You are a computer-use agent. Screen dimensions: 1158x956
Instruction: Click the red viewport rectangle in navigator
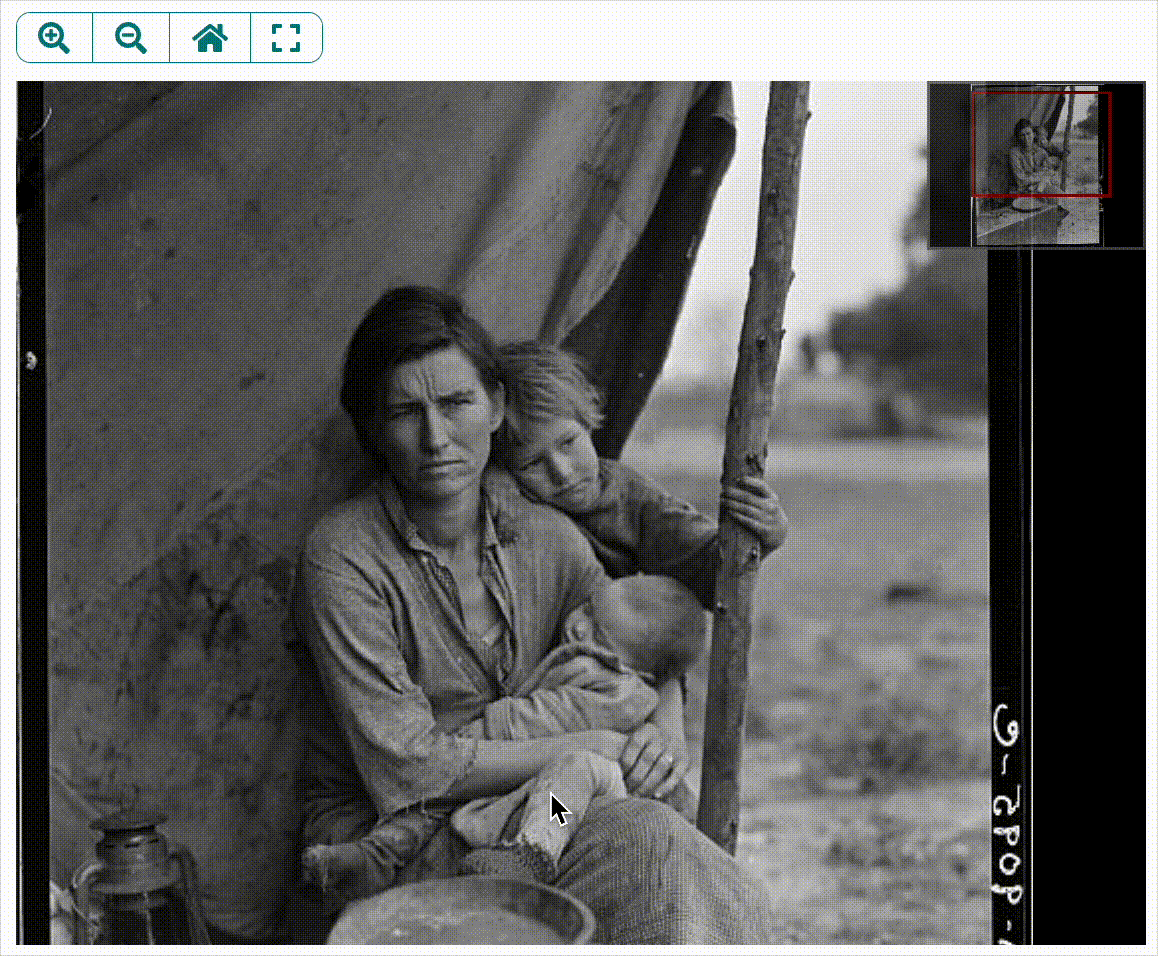pyautogui.click(x=1041, y=144)
